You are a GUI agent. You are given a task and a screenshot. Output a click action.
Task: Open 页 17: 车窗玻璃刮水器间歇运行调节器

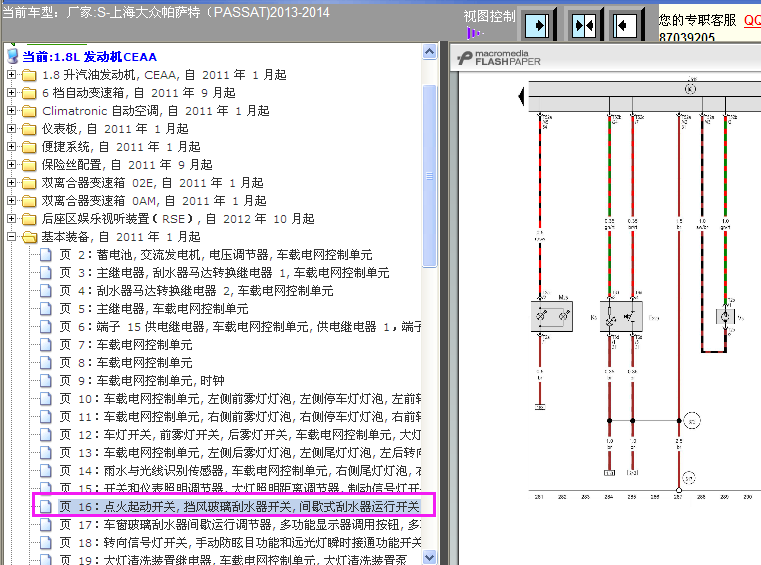pyautogui.click(x=240, y=524)
